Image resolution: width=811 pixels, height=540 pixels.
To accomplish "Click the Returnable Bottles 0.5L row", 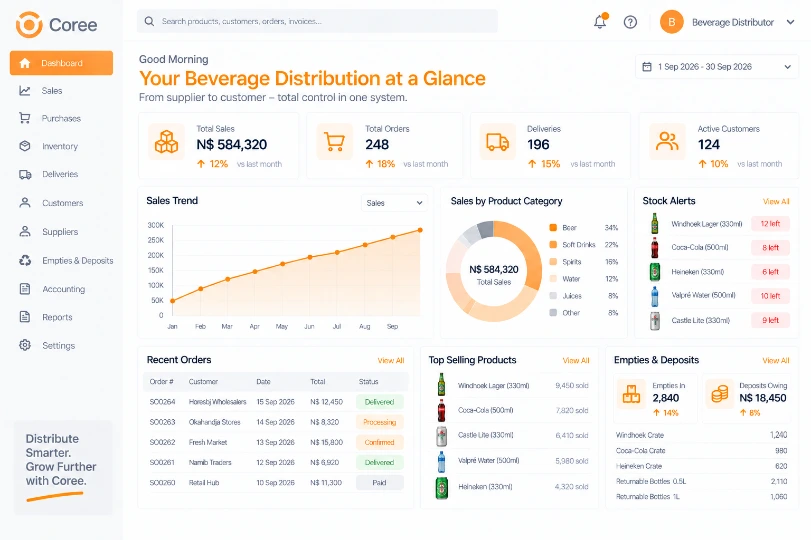I will 701,482.
